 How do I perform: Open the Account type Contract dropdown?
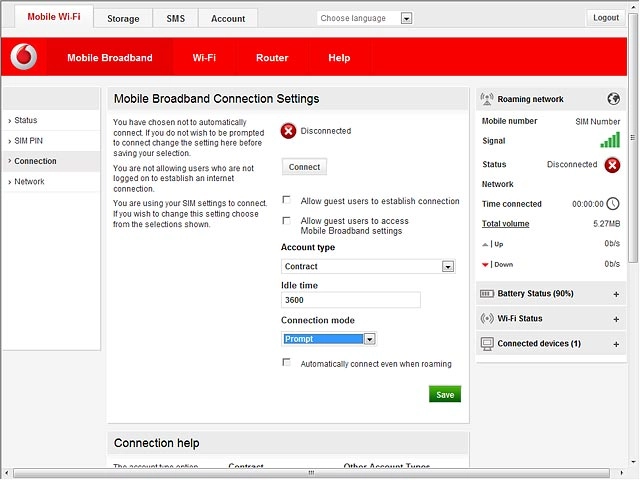(448, 267)
